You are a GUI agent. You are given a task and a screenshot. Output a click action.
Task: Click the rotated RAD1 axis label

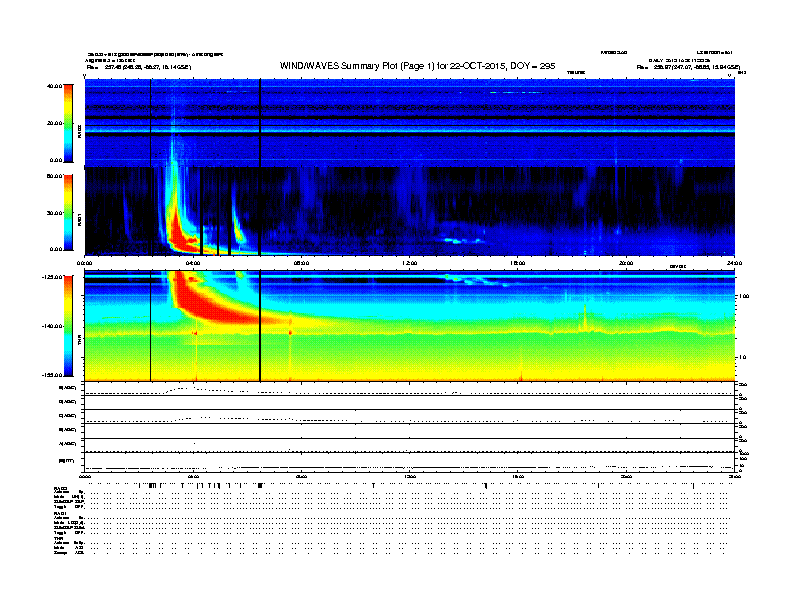click(x=79, y=219)
